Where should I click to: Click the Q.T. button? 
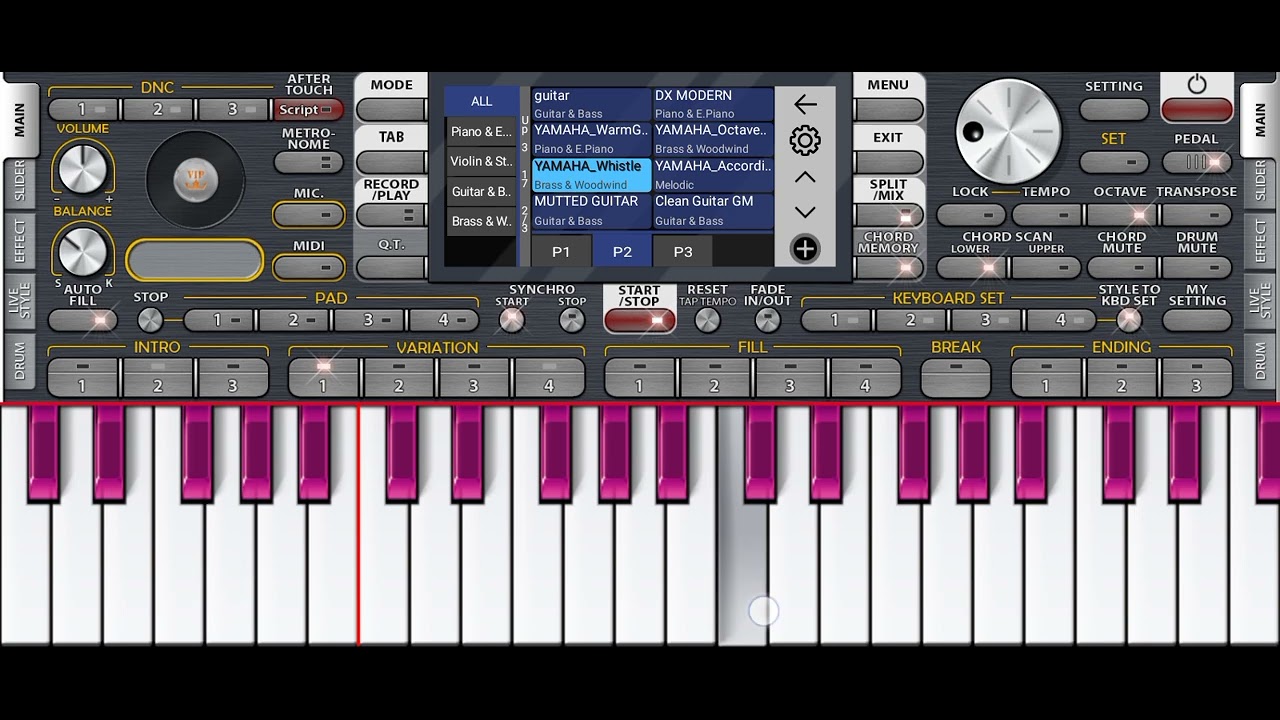[391, 267]
